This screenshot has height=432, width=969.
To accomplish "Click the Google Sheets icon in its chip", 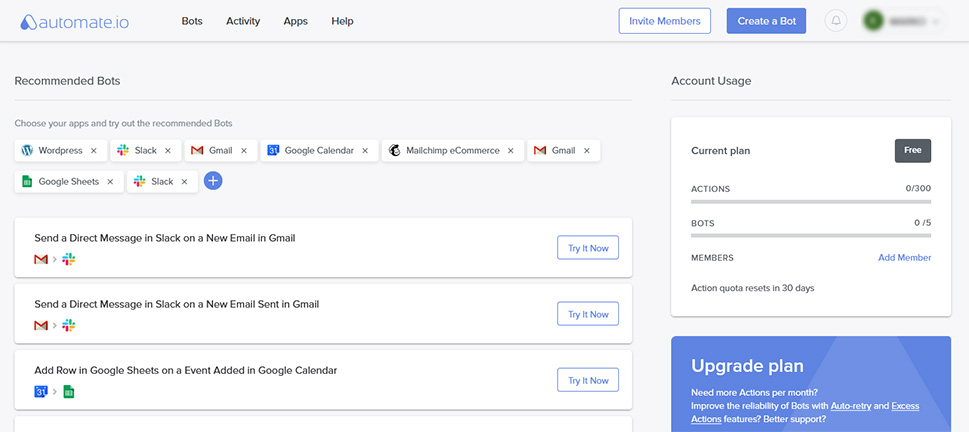I will click(27, 182).
